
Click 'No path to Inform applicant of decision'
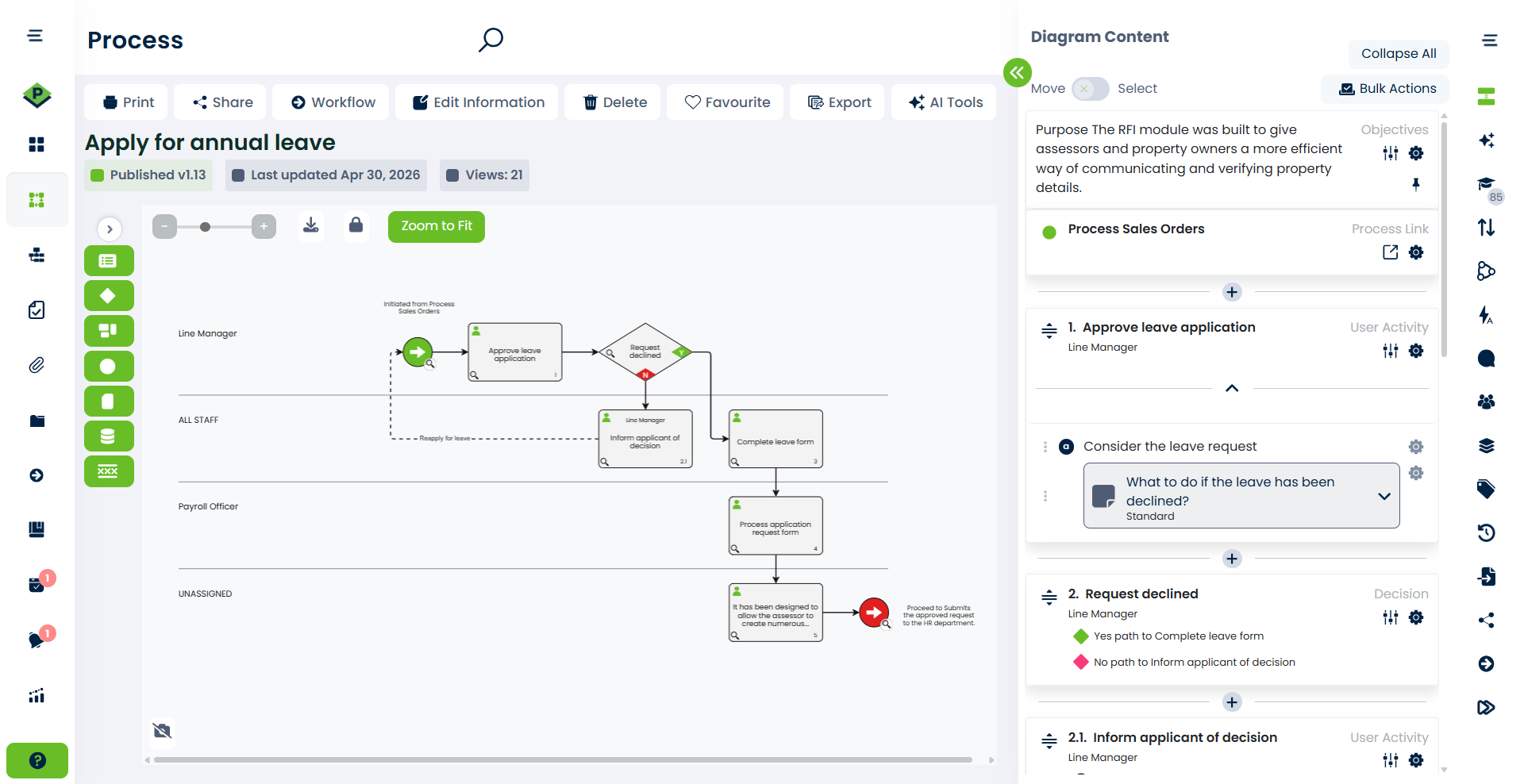[1195, 663]
